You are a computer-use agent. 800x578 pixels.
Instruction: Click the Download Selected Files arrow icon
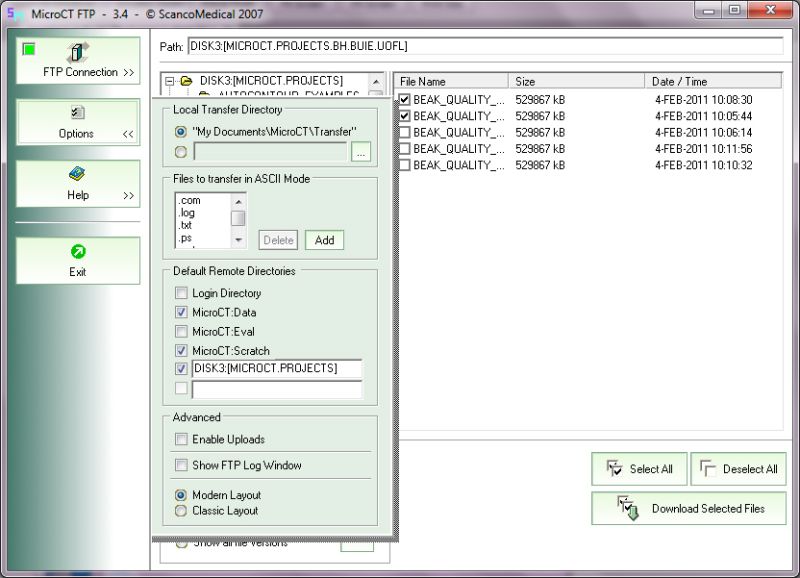point(628,508)
